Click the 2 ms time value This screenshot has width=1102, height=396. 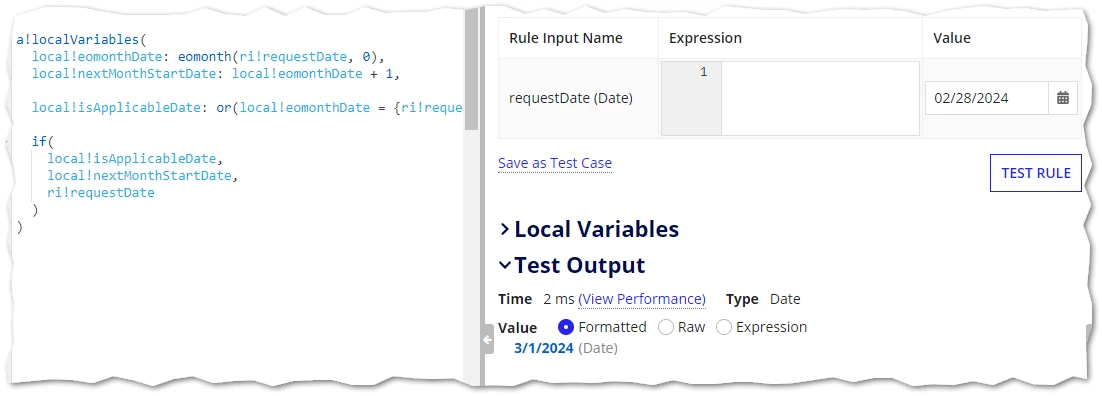[x=559, y=299]
